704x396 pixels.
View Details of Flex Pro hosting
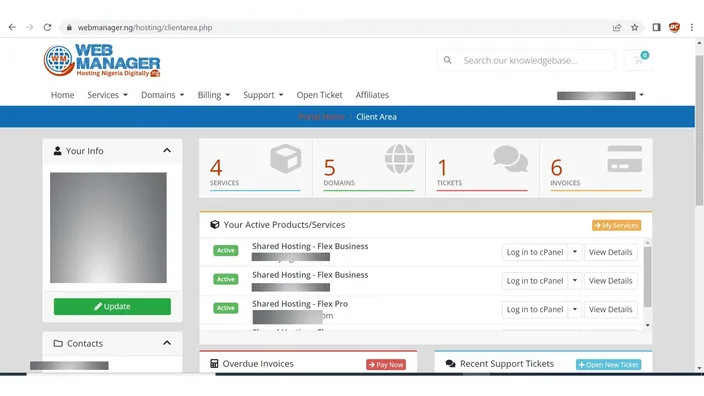(x=611, y=309)
